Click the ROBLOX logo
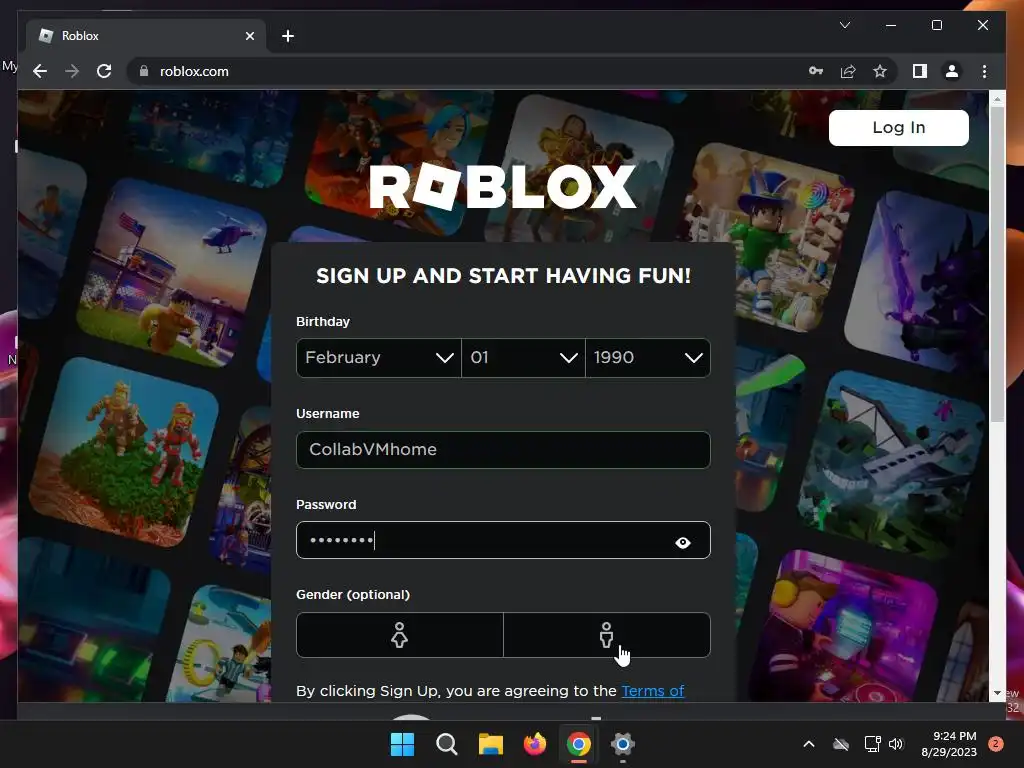Viewport: 1024px width, 768px height. [503, 187]
